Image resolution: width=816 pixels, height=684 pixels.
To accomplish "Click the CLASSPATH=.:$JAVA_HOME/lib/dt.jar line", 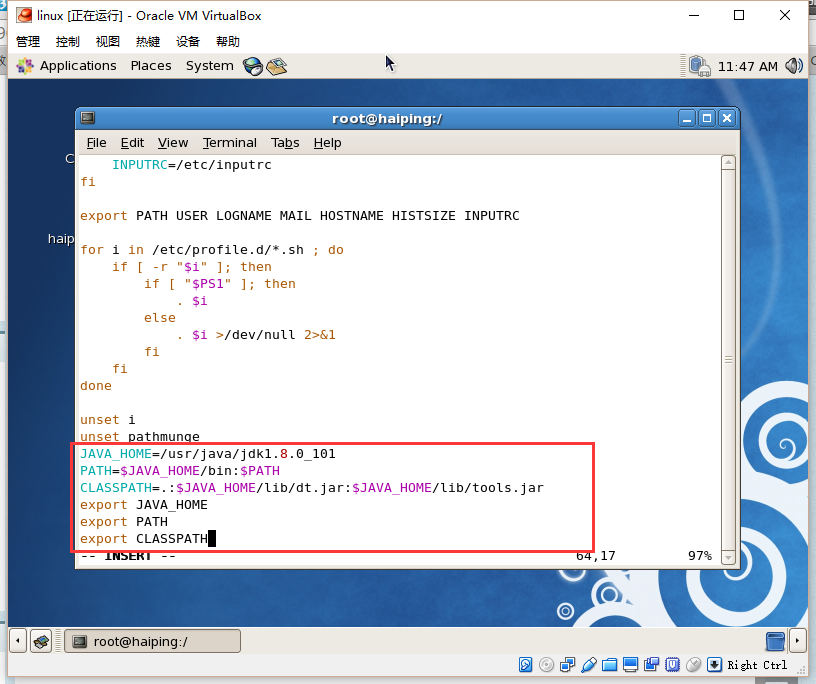I will click(312, 488).
